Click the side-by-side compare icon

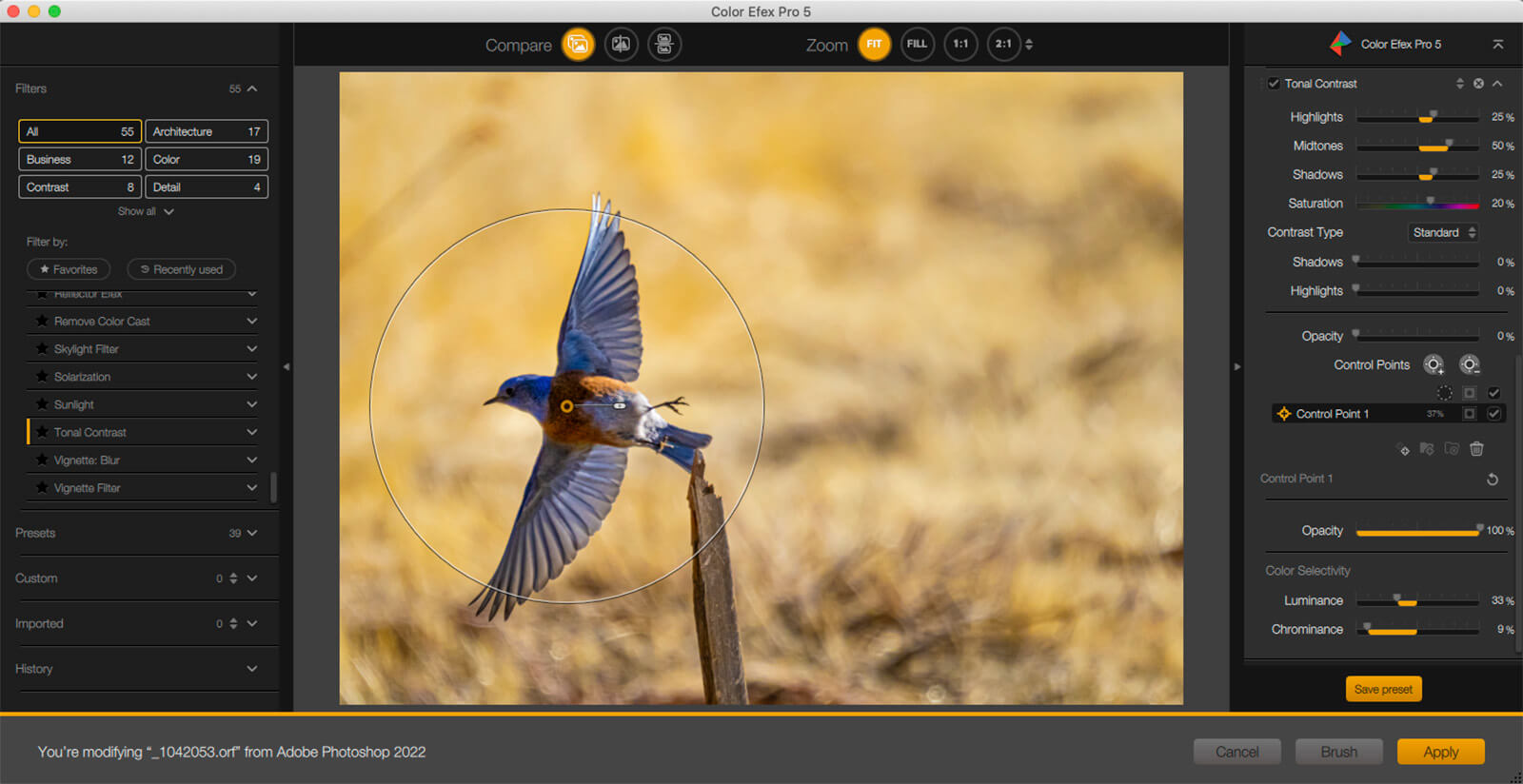tap(664, 44)
